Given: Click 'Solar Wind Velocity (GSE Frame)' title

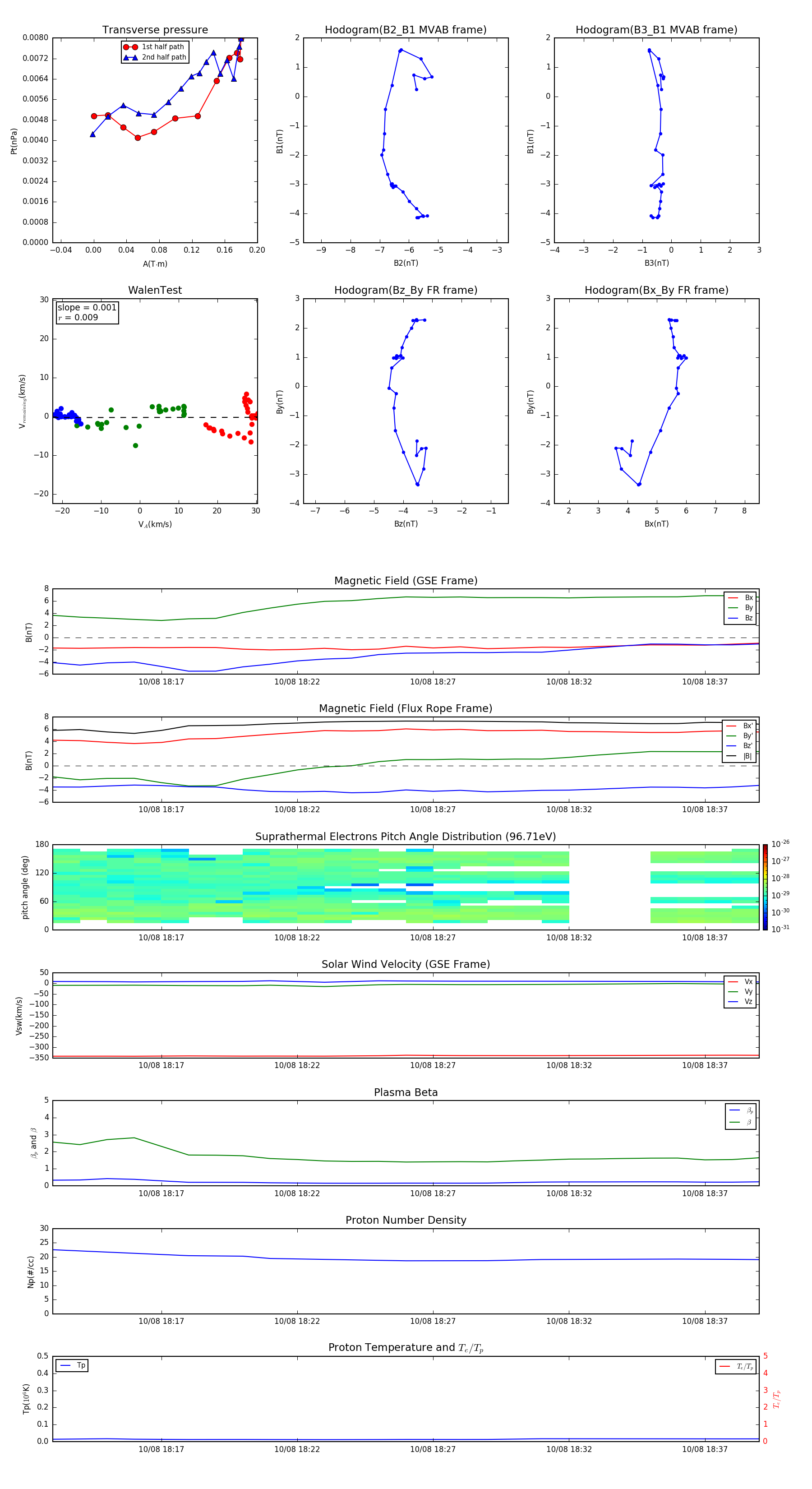Looking at the screenshot, I should 406,964.
